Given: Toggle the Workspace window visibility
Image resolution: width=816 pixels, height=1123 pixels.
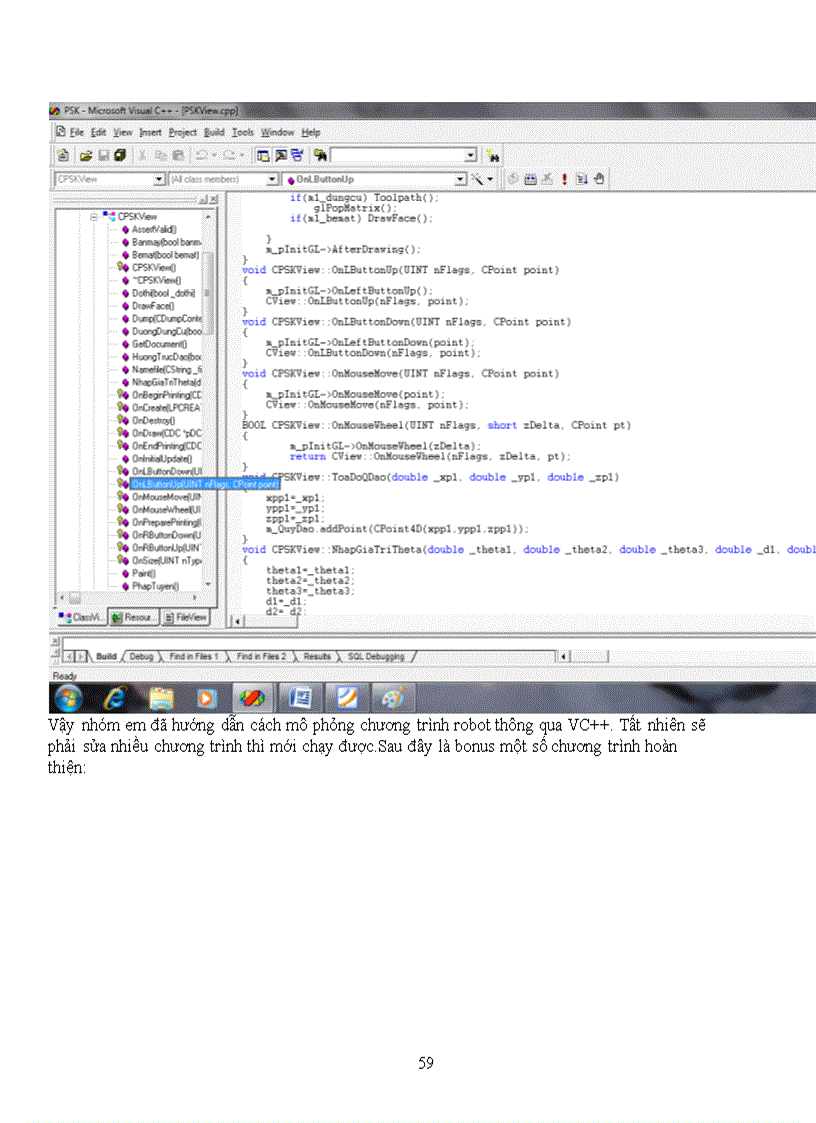Looking at the screenshot, I should click(261, 155).
